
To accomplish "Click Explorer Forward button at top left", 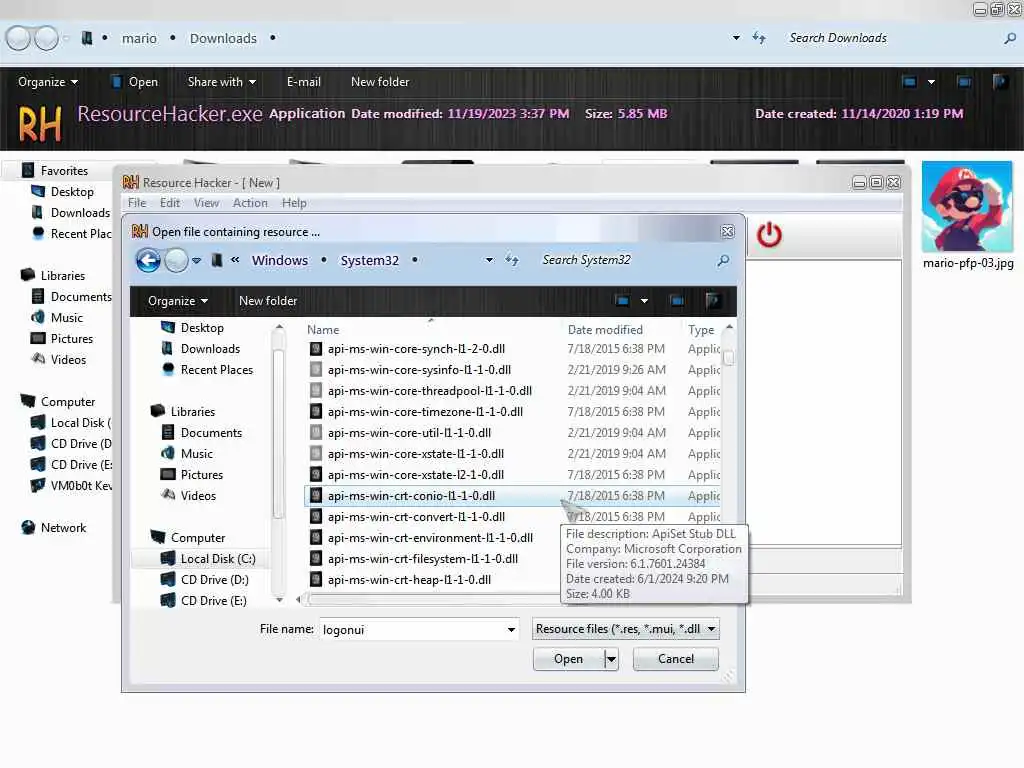I will coord(46,38).
